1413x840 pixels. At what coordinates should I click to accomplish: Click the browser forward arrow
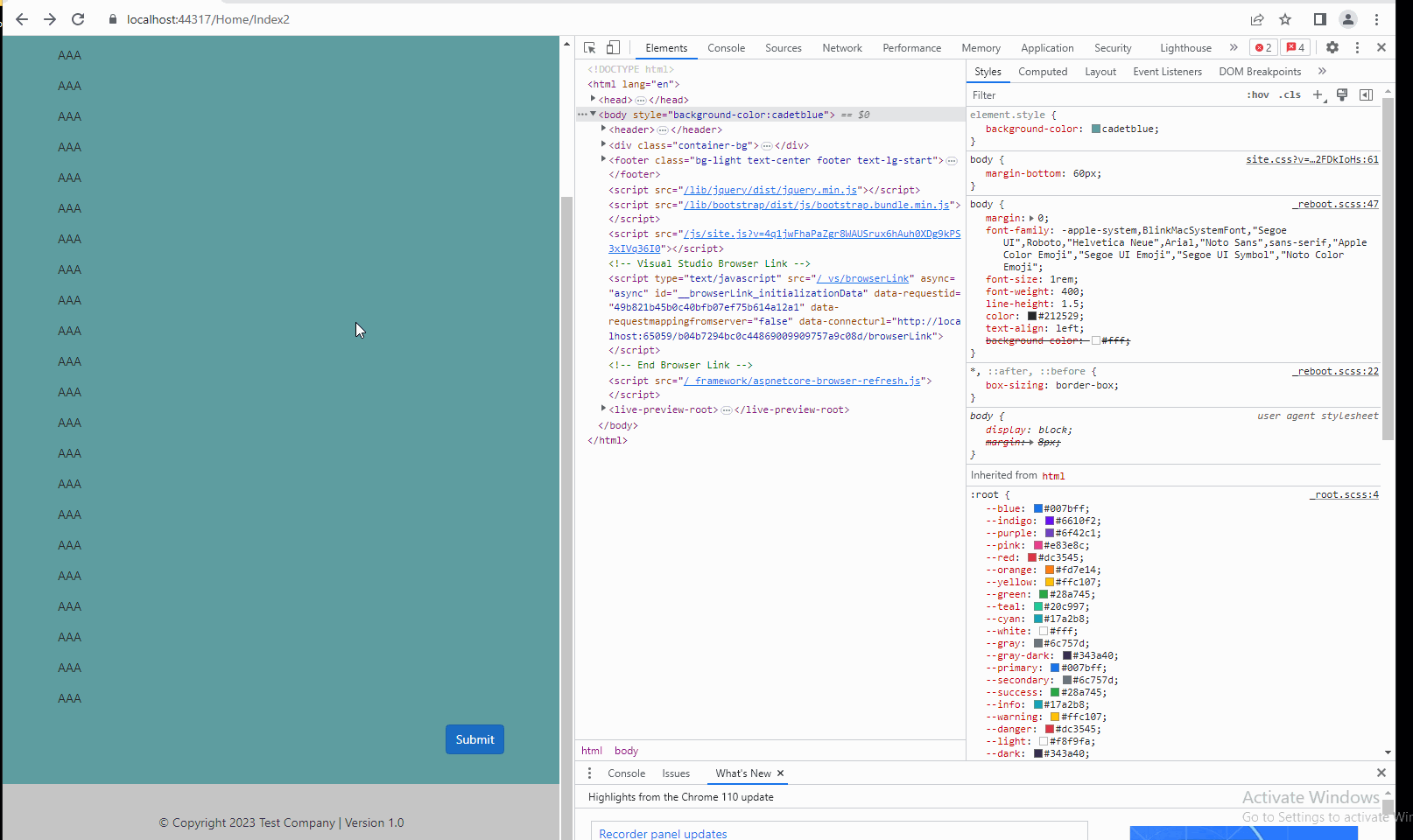tap(50, 19)
